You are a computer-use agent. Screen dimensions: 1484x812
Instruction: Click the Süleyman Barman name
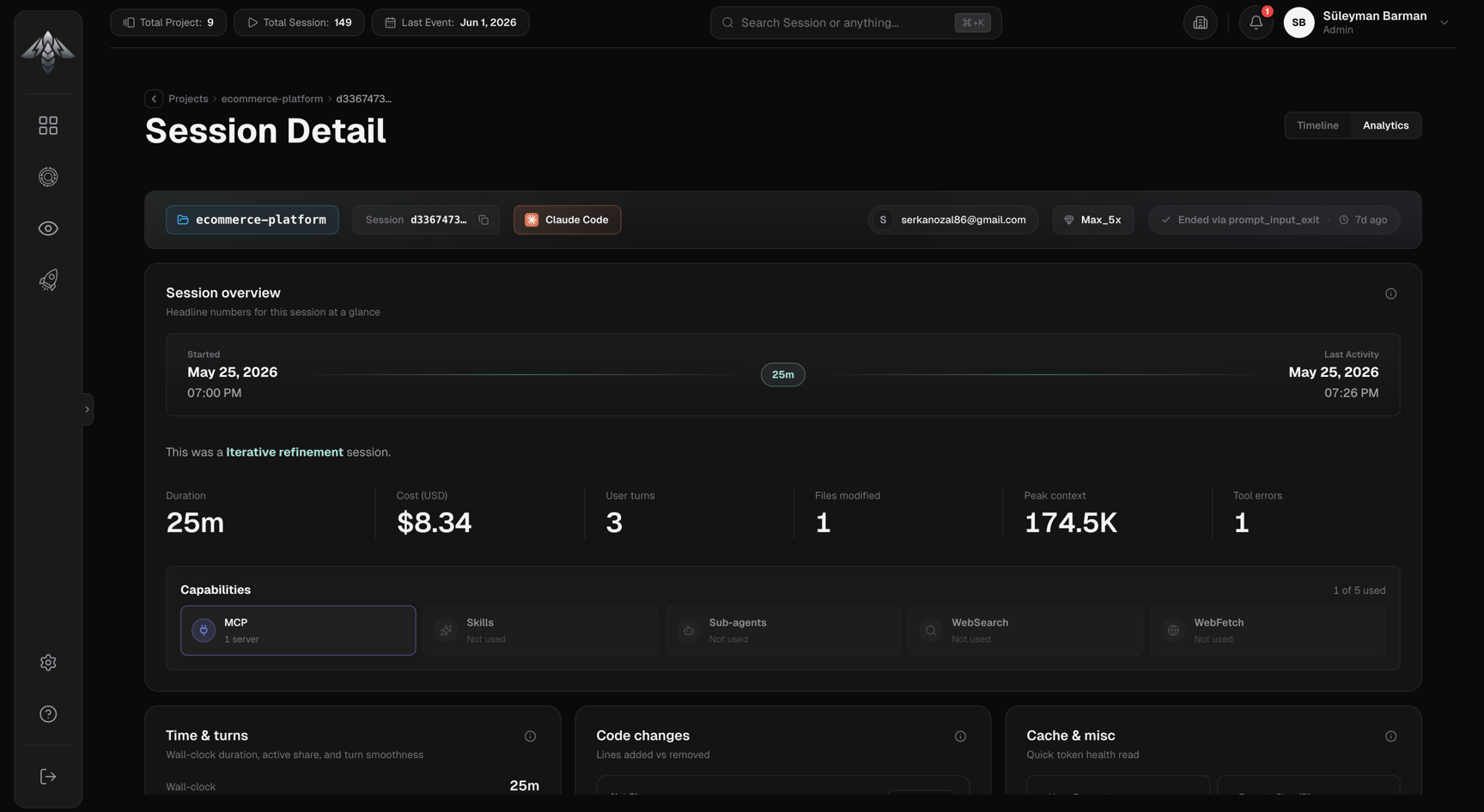pyautogui.click(x=1374, y=16)
